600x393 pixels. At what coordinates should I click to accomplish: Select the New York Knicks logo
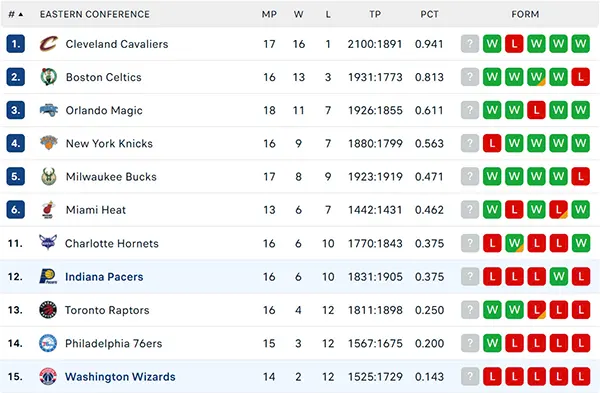click(49, 143)
